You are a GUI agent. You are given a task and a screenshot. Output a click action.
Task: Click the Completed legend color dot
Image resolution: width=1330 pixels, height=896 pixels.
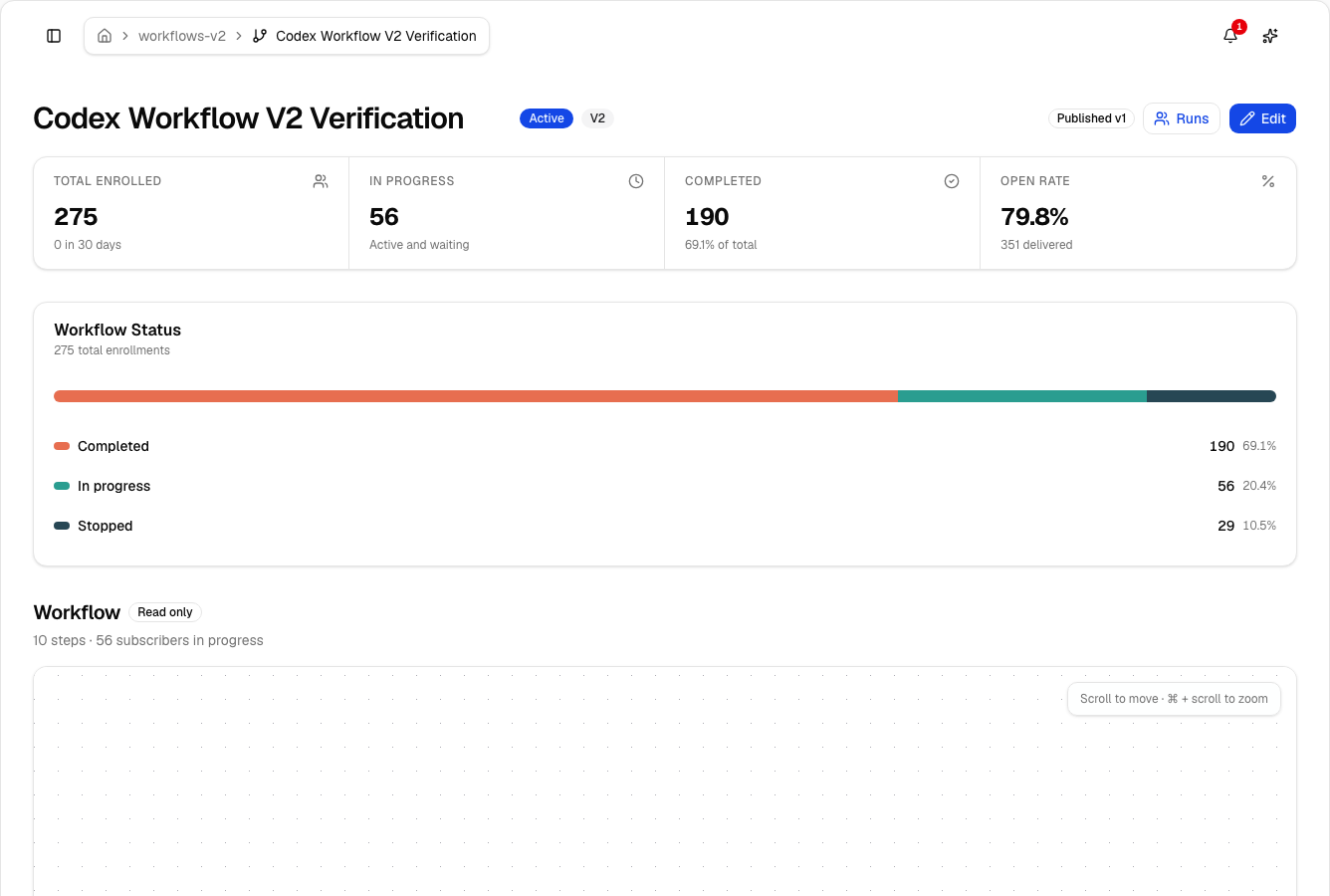click(x=62, y=446)
